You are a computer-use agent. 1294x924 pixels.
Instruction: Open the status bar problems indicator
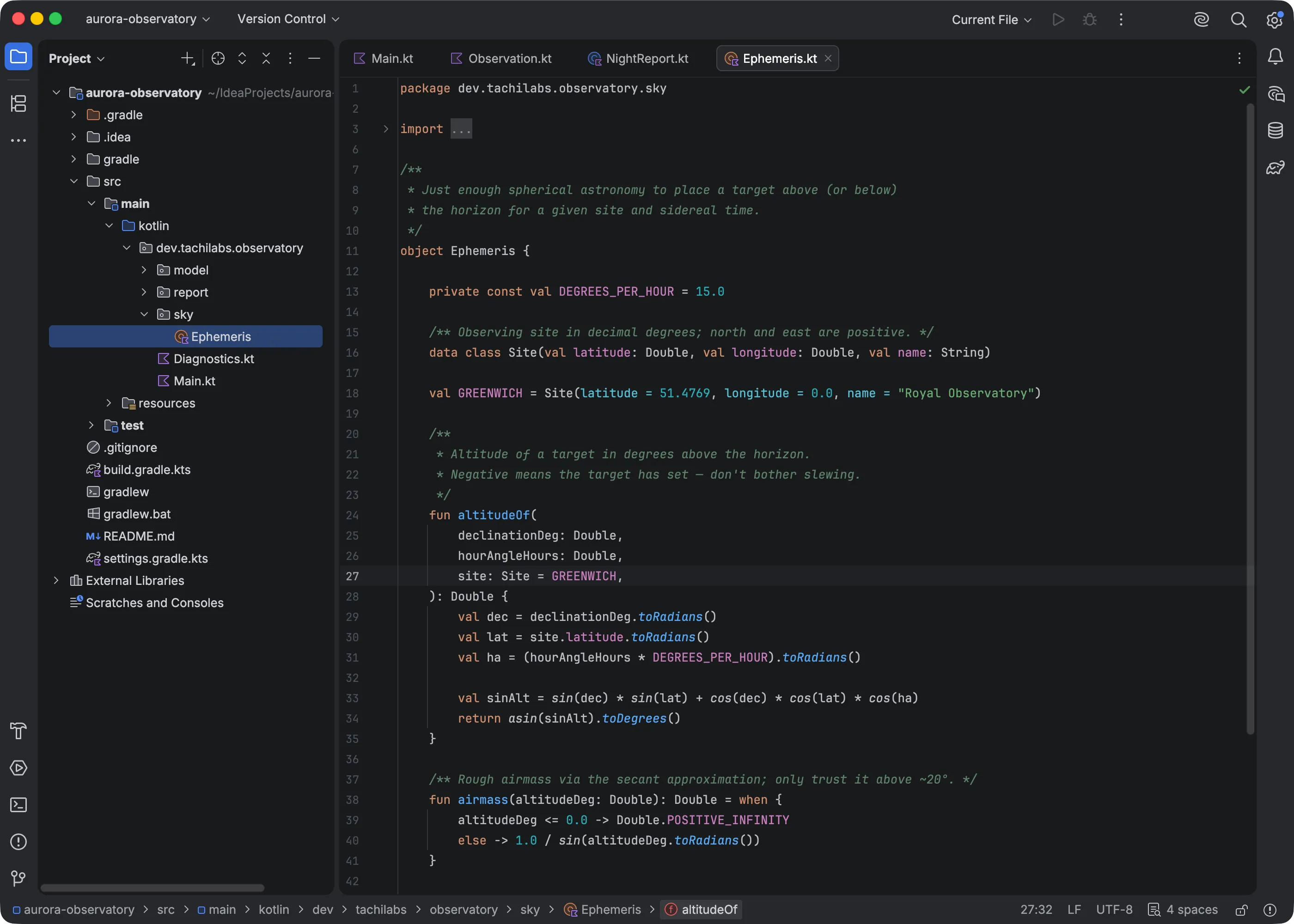coord(1270,910)
